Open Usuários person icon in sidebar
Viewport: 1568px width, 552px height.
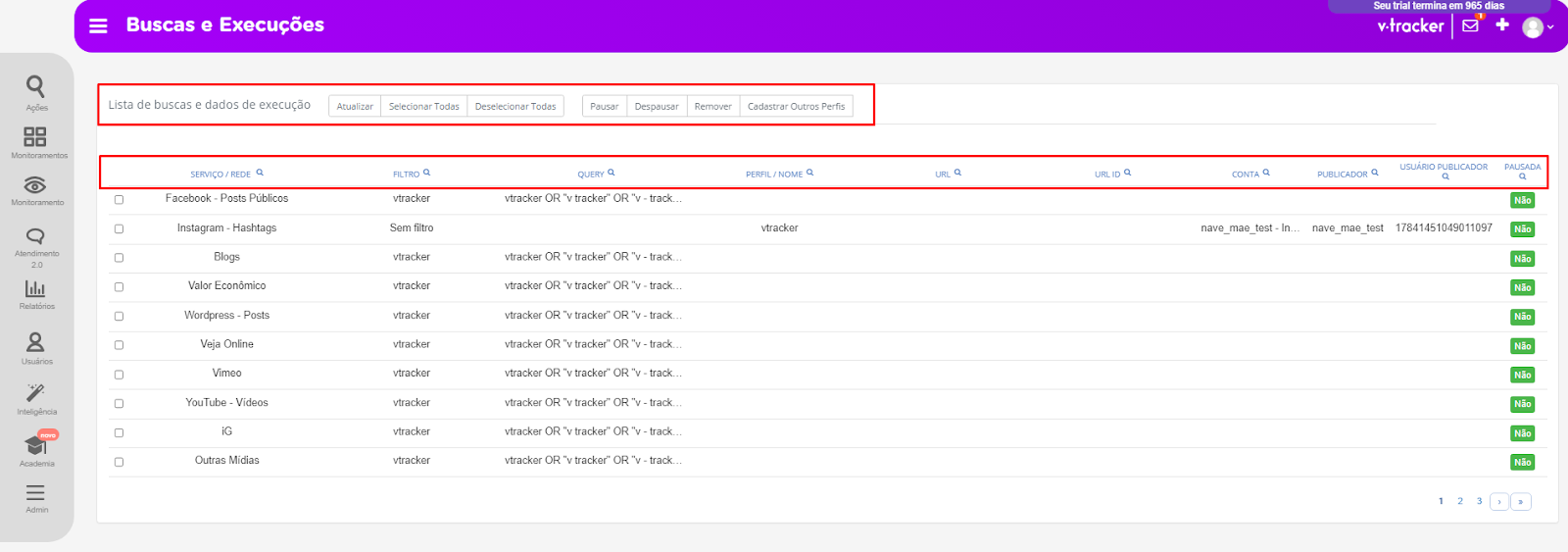[x=35, y=342]
